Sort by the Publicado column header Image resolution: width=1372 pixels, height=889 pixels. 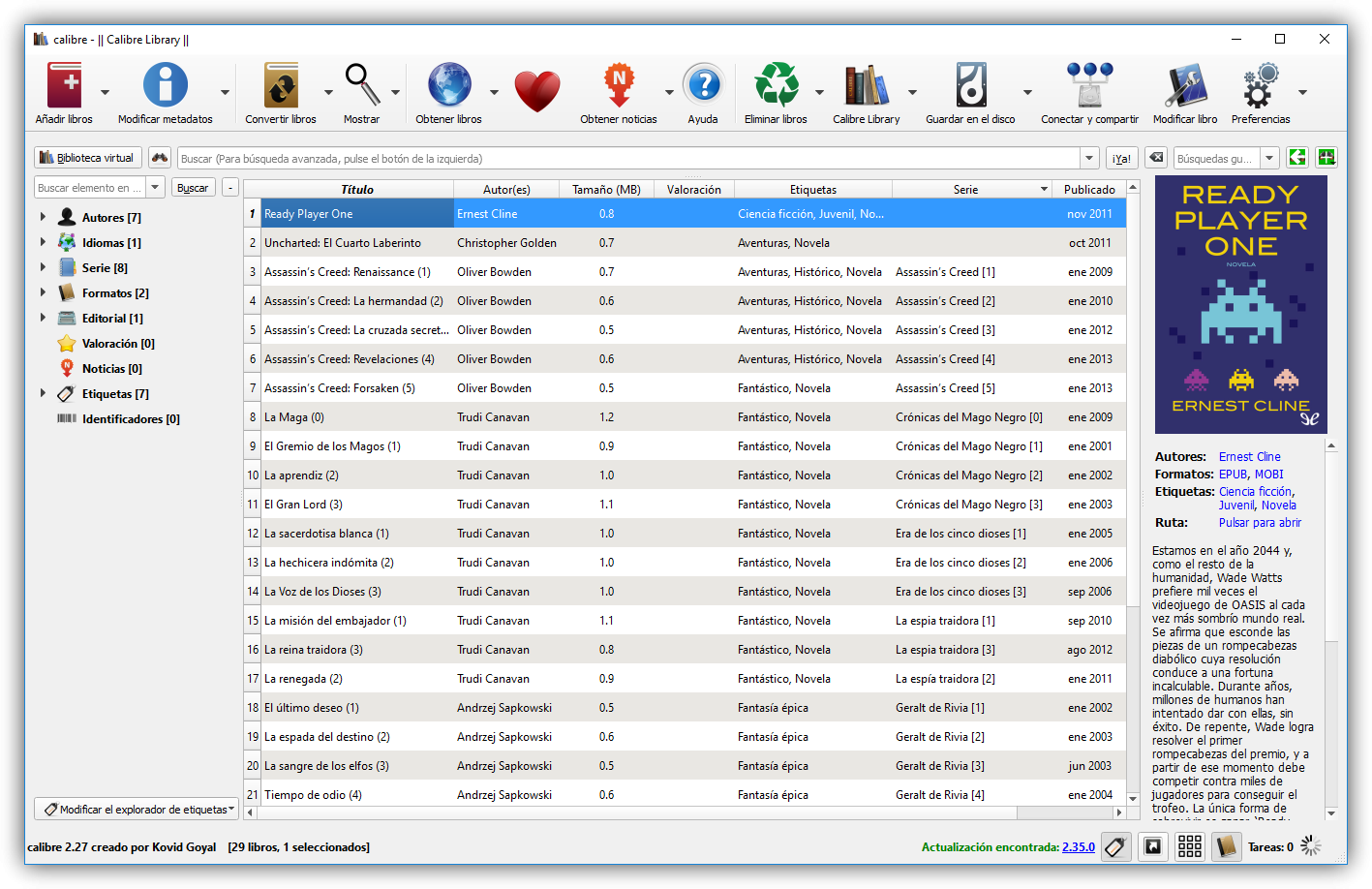(1089, 190)
